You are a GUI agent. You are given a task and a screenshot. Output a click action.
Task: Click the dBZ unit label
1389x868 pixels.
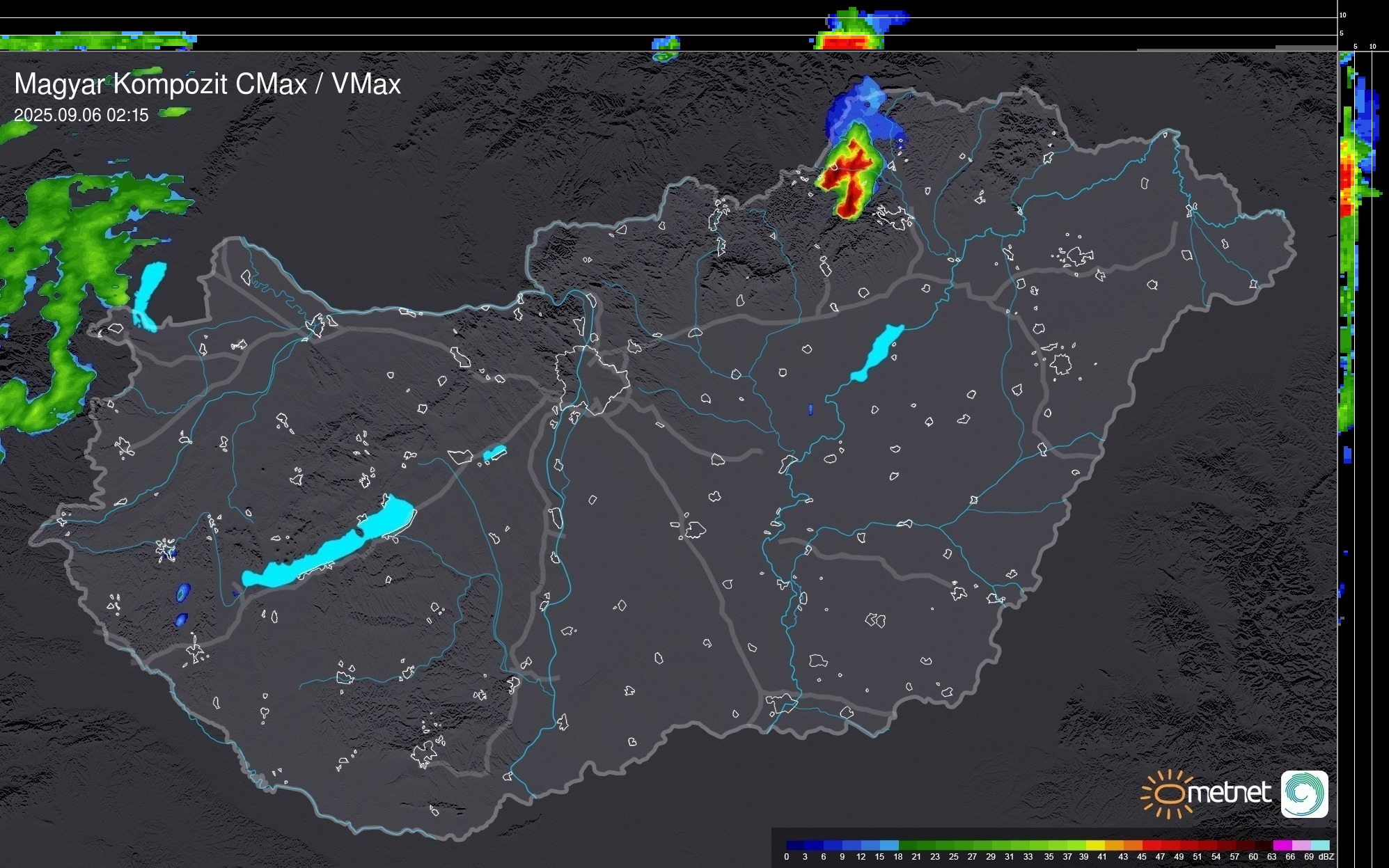(1326, 857)
